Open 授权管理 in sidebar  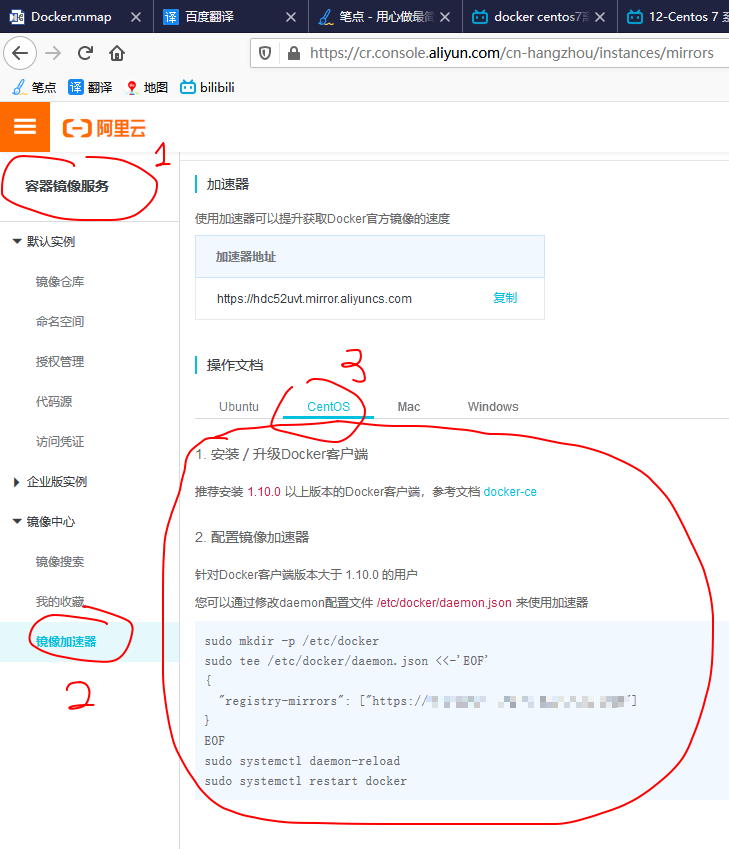click(x=60, y=362)
